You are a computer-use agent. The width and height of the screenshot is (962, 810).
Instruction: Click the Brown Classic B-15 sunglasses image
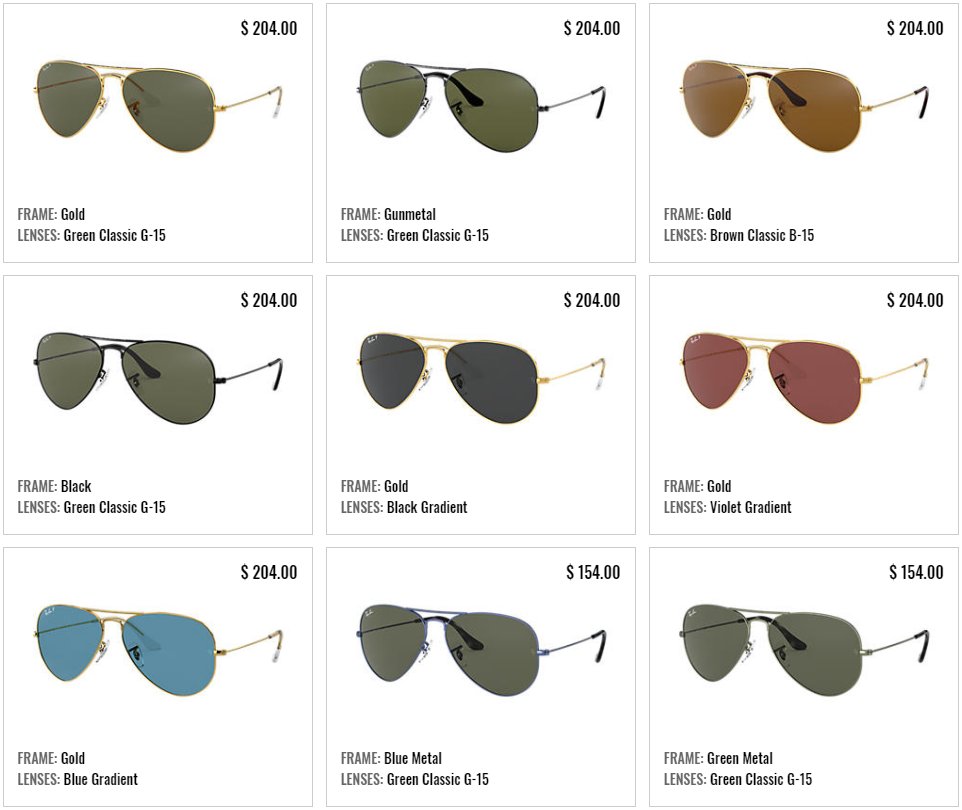point(804,106)
